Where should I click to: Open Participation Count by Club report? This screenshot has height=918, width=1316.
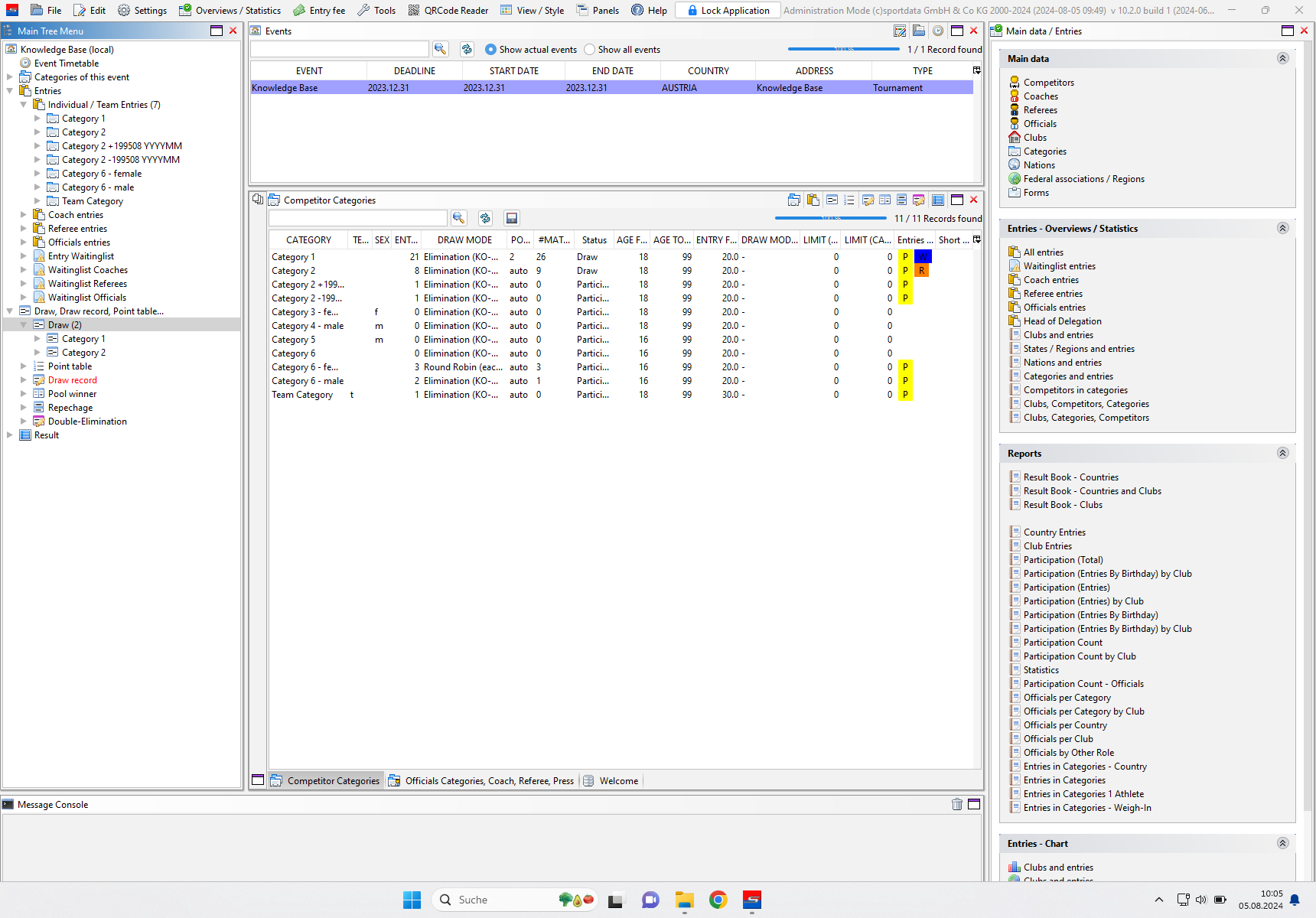[1080, 656]
